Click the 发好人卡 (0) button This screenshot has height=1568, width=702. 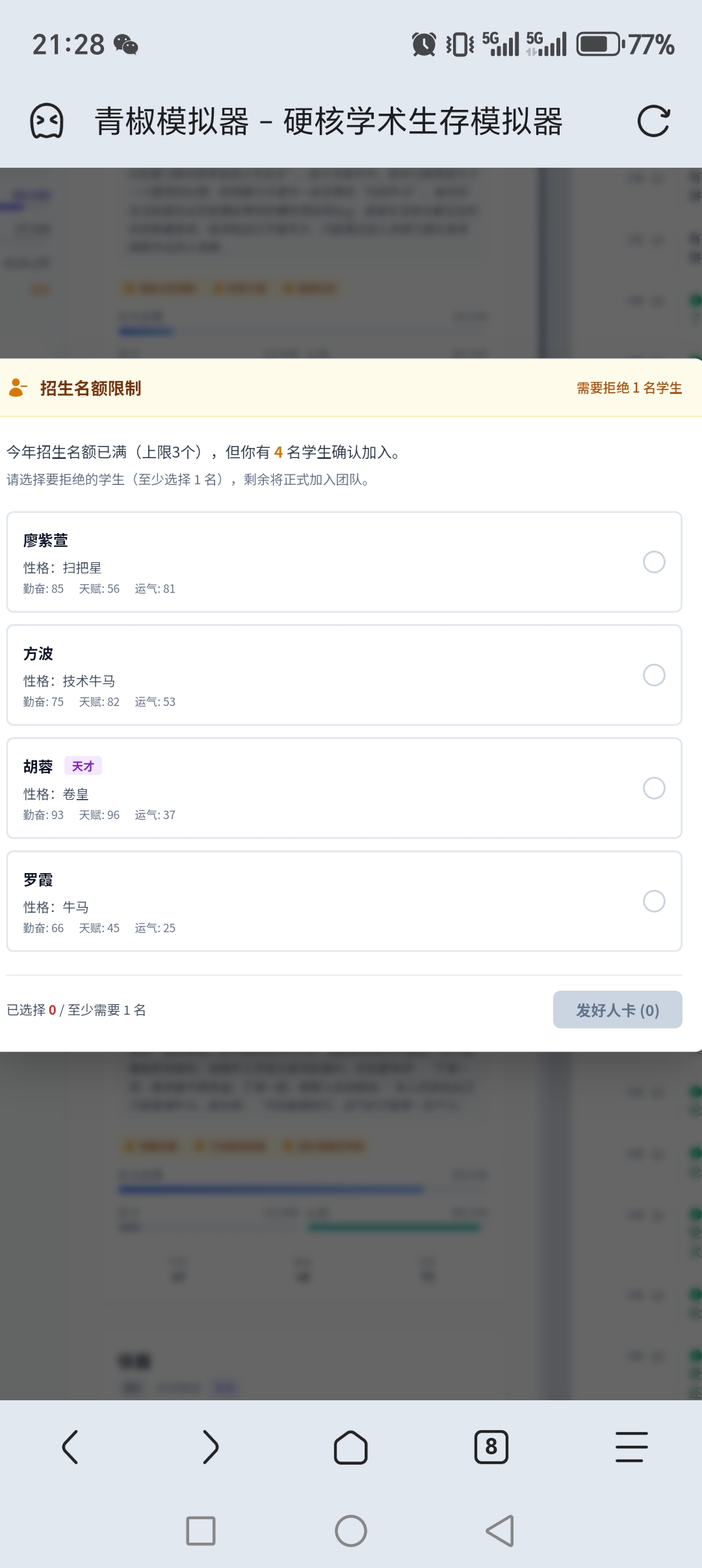(617, 1010)
